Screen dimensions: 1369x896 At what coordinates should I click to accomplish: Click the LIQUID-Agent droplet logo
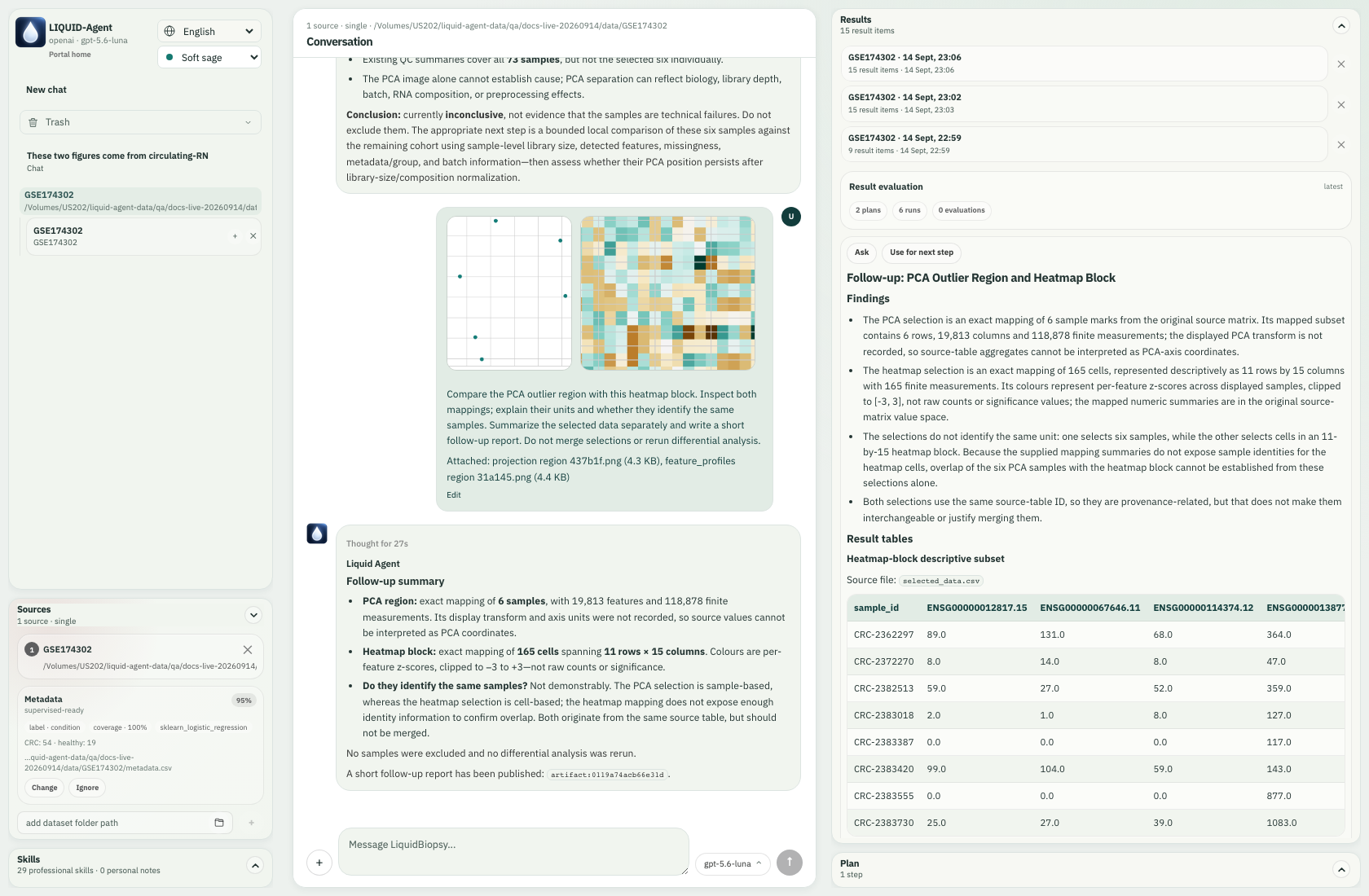pyautogui.click(x=31, y=33)
